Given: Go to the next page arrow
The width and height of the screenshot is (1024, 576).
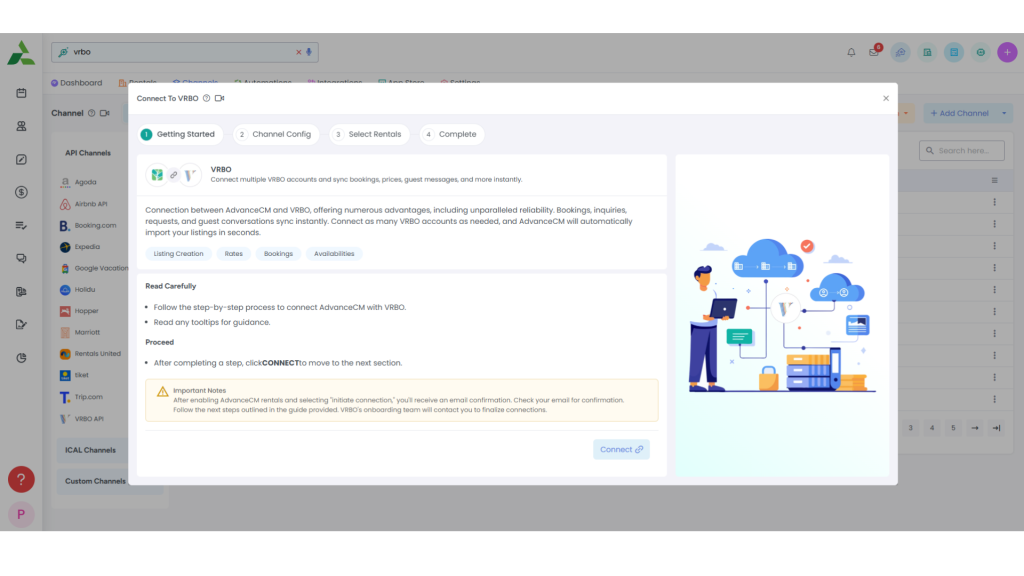Looking at the screenshot, I should click(975, 428).
